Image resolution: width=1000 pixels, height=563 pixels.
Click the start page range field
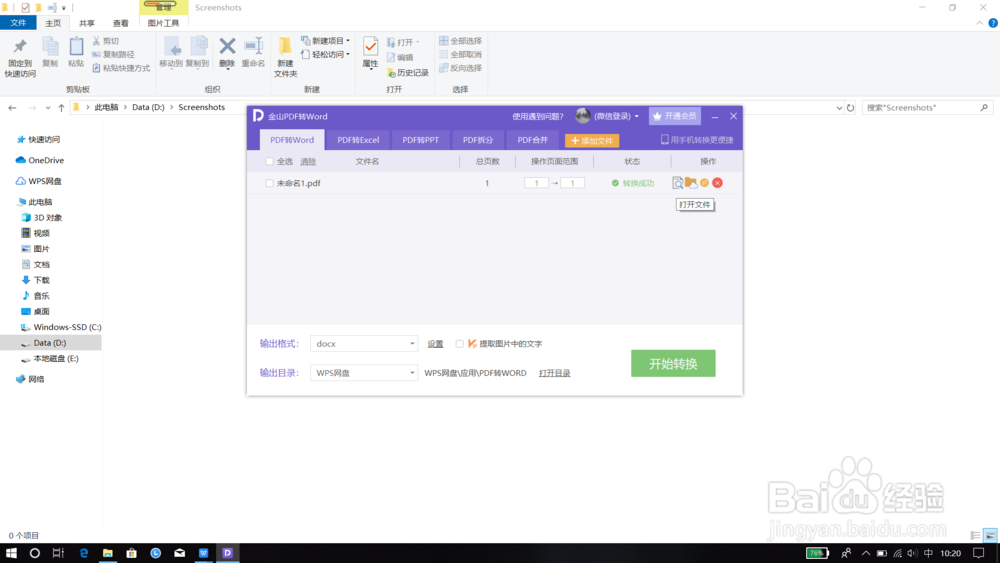pyautogui.click(x=536, y=183)
